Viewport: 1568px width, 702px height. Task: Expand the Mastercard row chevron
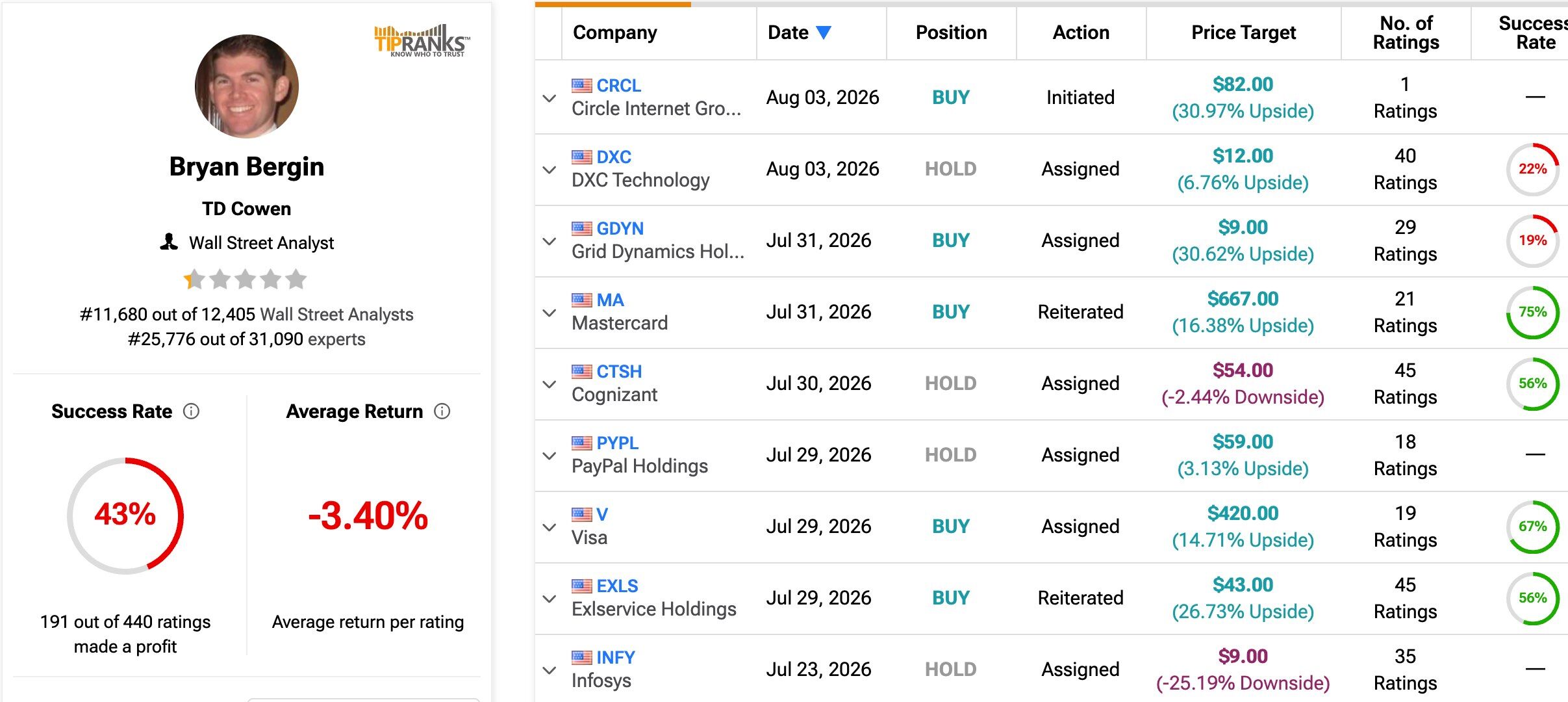pyautogui.click(x=550, y=313)
